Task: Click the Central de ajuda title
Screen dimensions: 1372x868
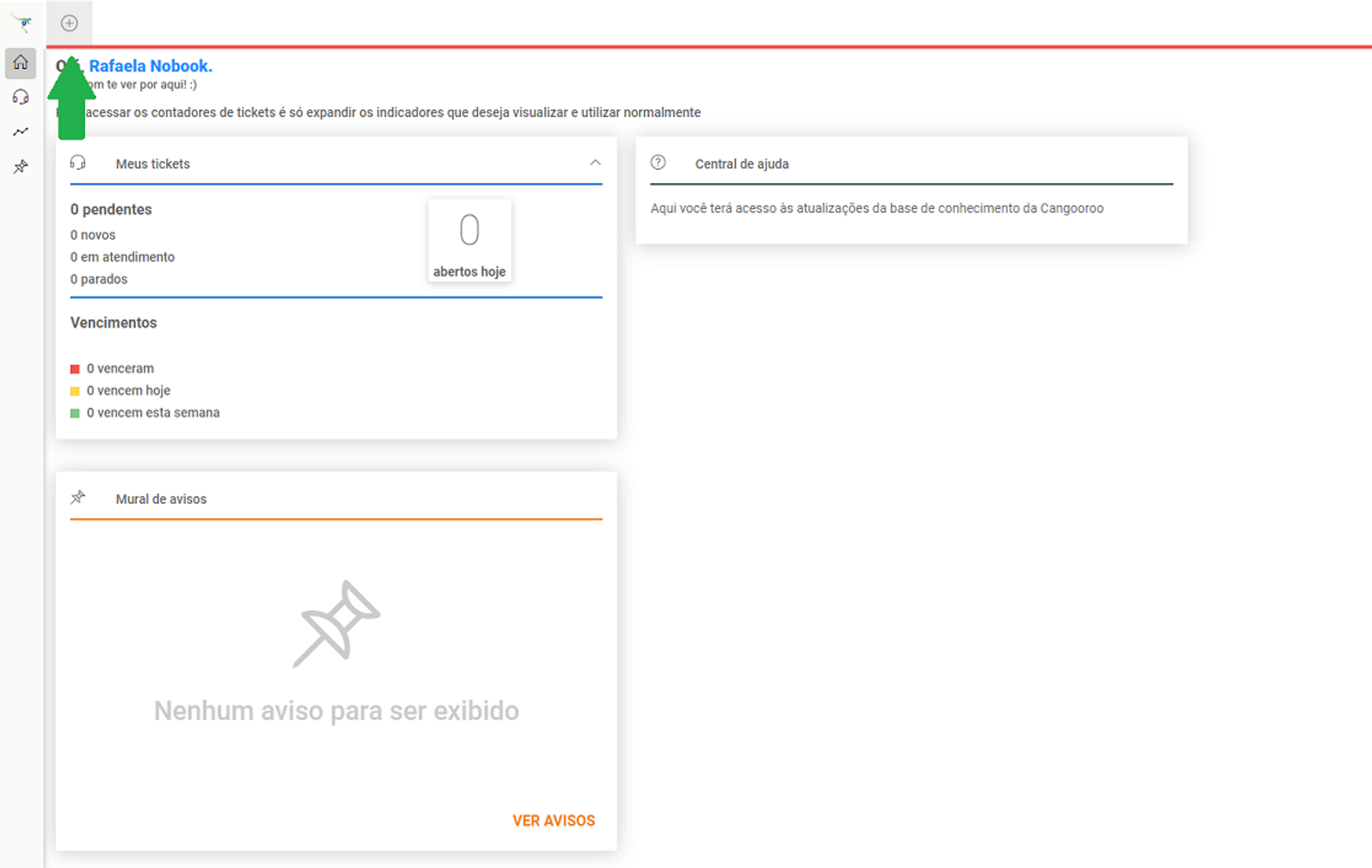Action: click(x=742, y=164)
